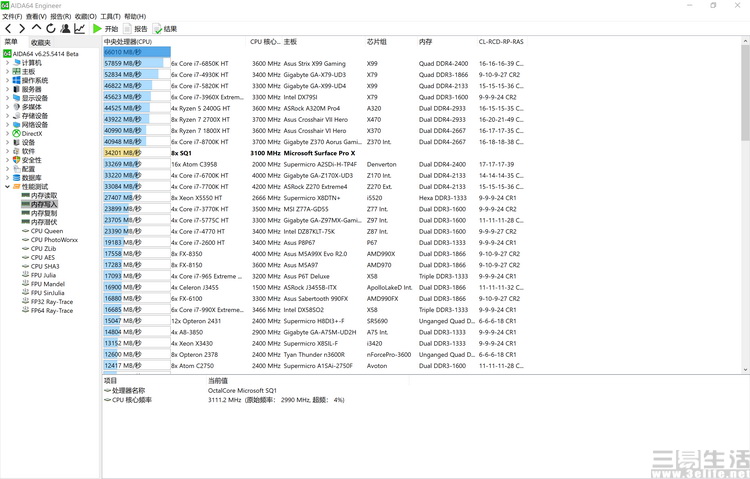750x479 pixels.
Task: Click the results list scrollbar up arrow
Action: 745,41
